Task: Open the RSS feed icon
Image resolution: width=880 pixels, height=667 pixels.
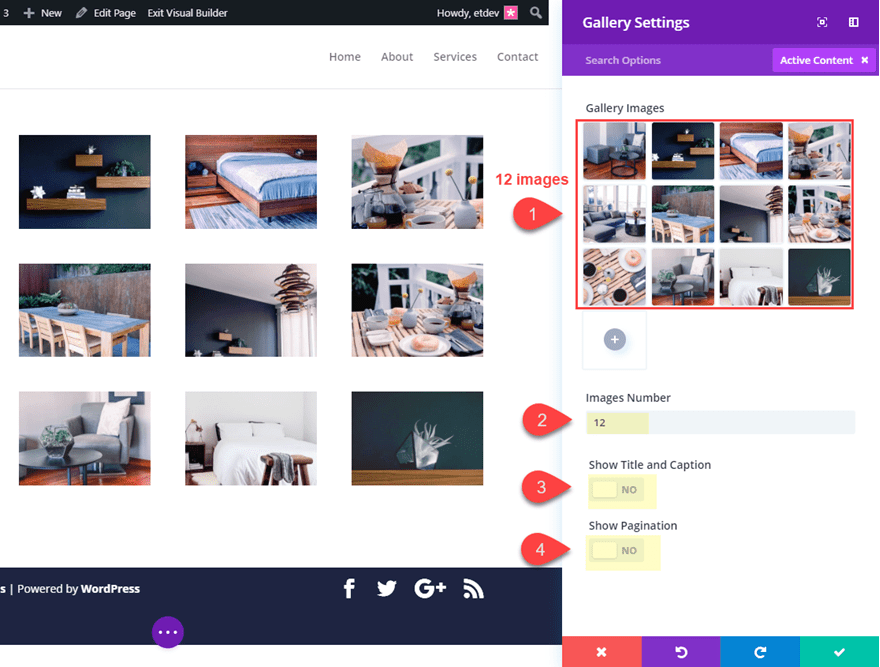Action: click(x=473, y=589)
